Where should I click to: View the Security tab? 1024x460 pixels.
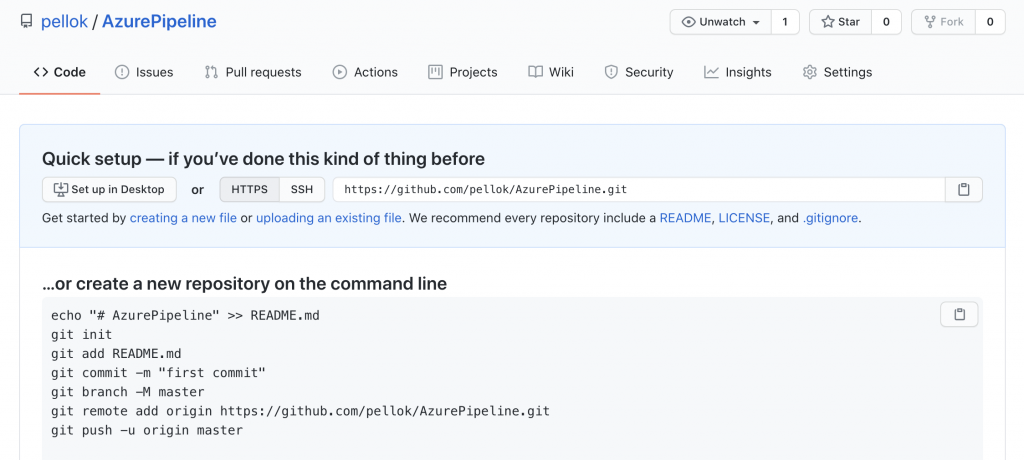(x=639, y=72)
